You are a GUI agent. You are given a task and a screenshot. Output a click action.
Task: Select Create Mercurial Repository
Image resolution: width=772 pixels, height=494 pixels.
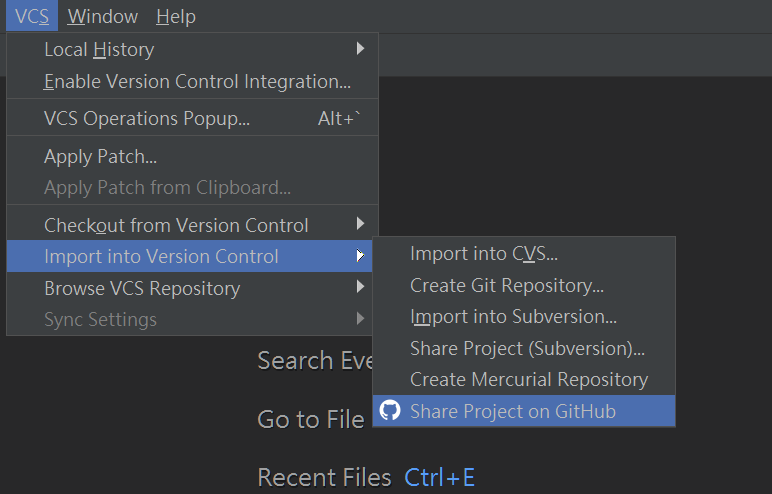[529, 380]
